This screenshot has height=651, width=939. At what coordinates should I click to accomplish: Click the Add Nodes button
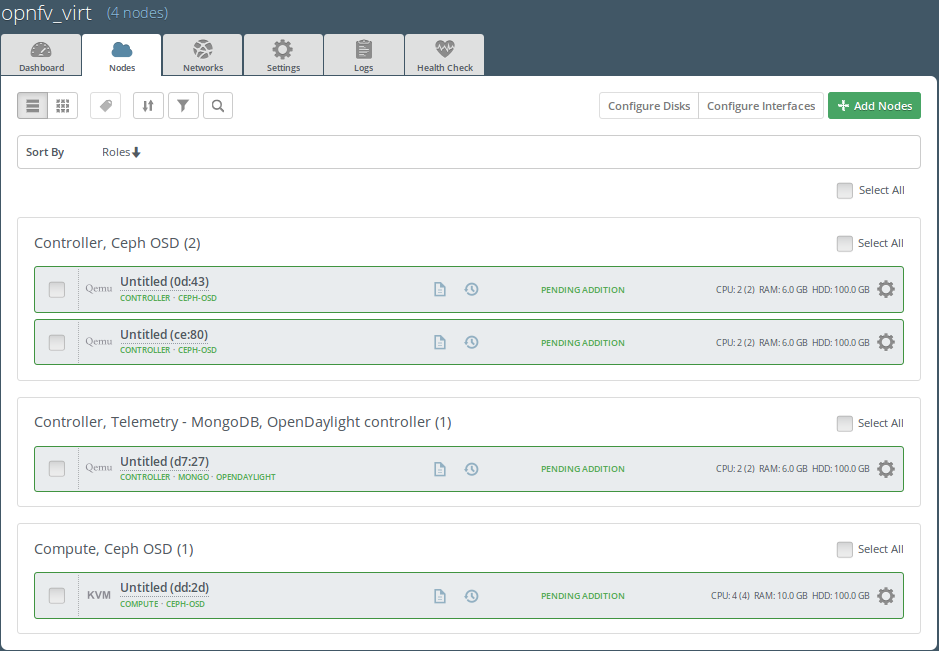click(874, 106)
